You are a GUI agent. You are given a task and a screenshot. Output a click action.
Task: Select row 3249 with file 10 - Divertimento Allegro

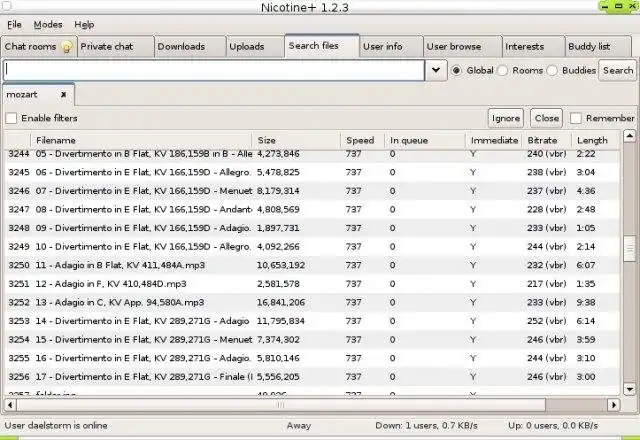(x=313, y=247)
